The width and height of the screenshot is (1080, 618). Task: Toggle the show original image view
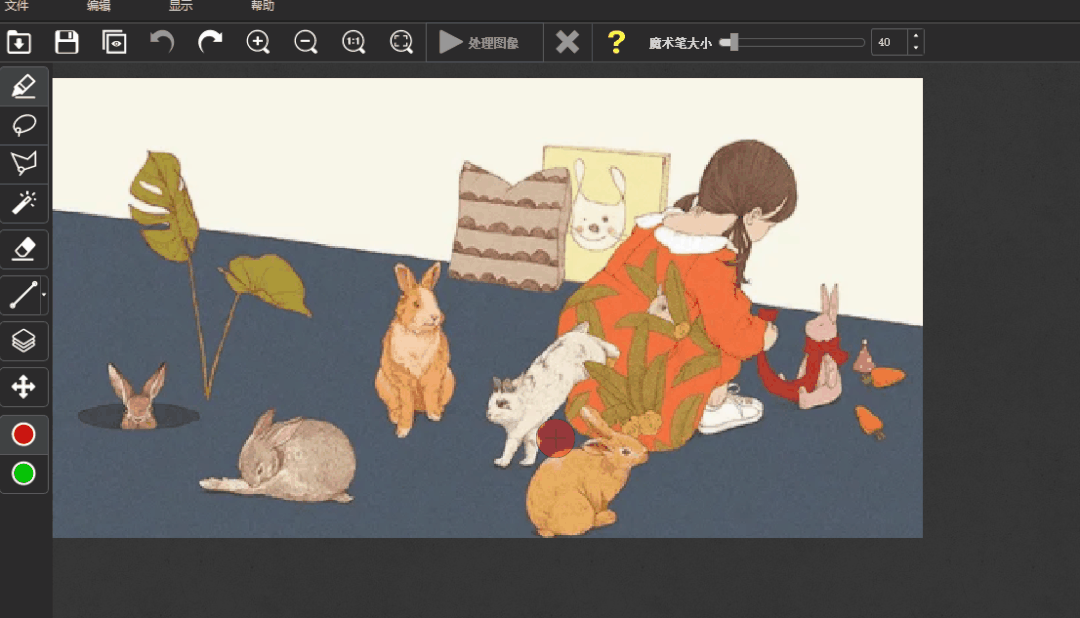115,42
